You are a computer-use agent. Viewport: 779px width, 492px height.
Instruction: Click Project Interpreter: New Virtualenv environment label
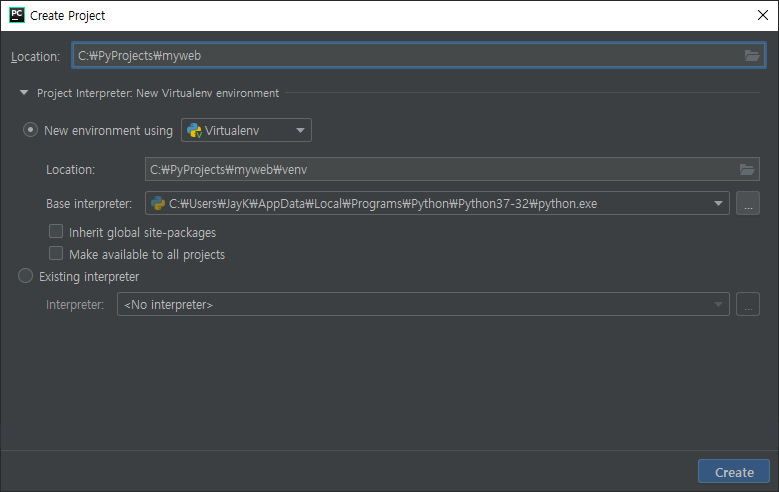[158, 93]
